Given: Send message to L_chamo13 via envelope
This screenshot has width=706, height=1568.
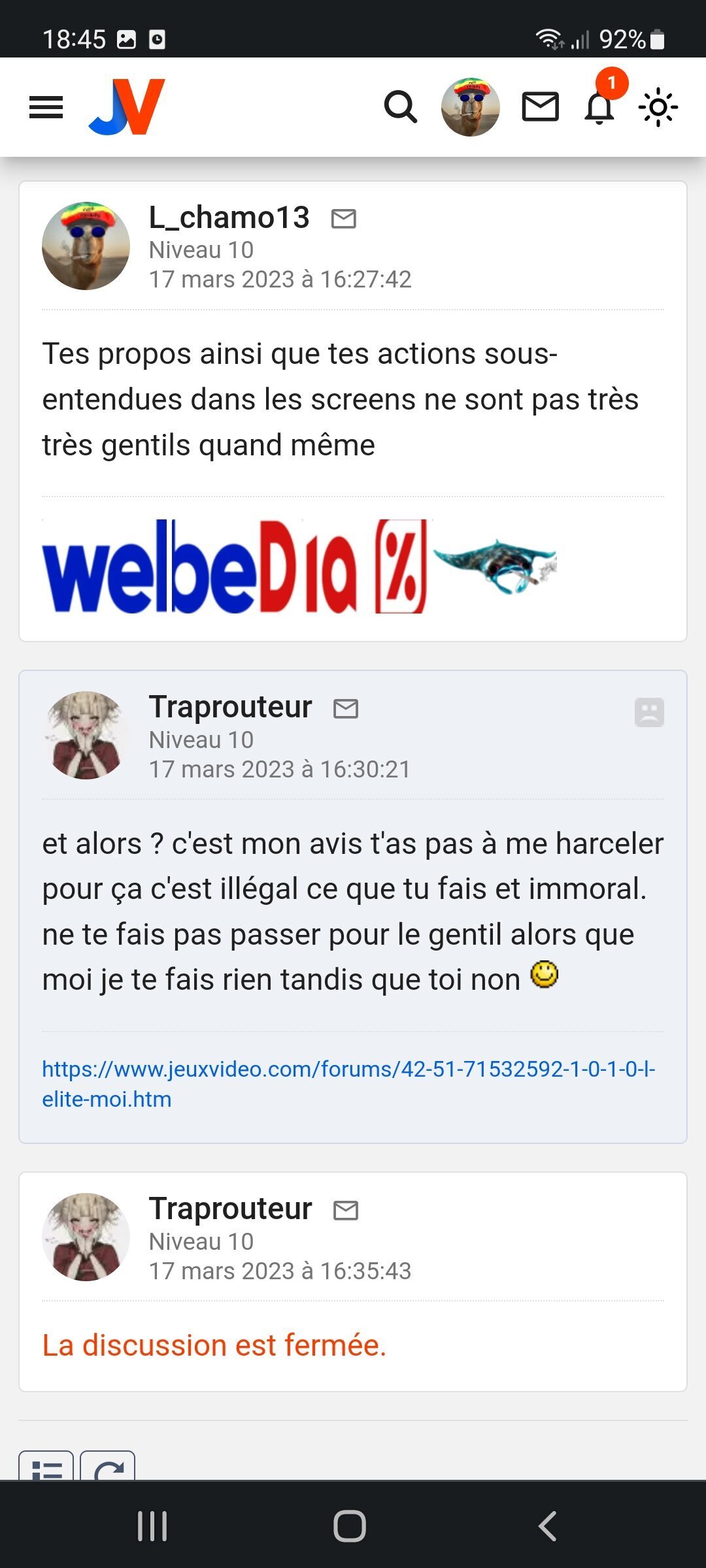Looking at the screenshot, I should pos(344,219).
